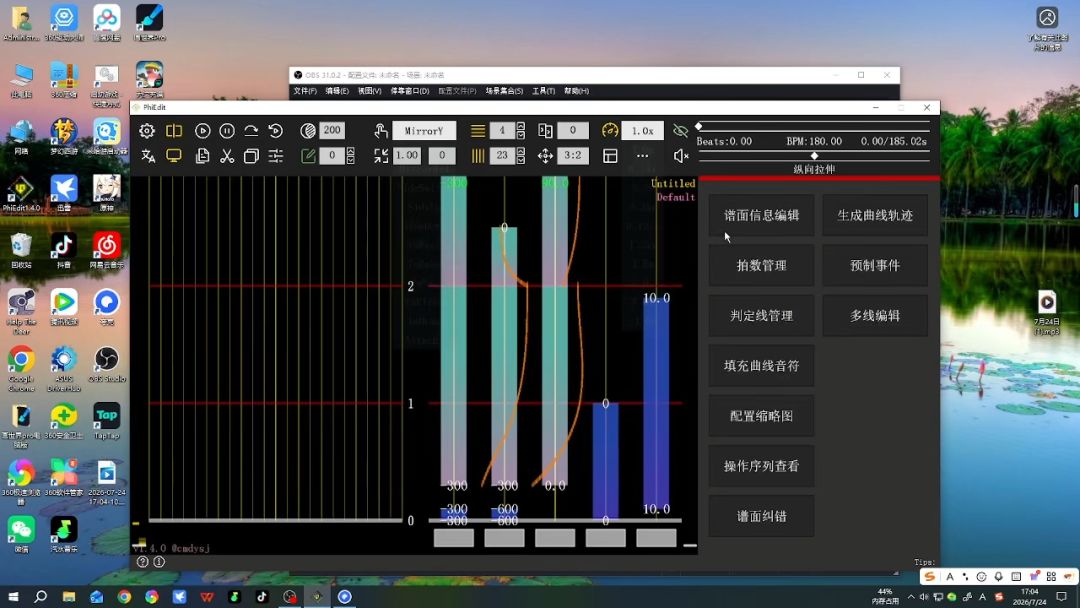The height and width of the screenshot is (608, 1080).
Task: Decrease the vertical lines count stepper
Action: point(521,160)
